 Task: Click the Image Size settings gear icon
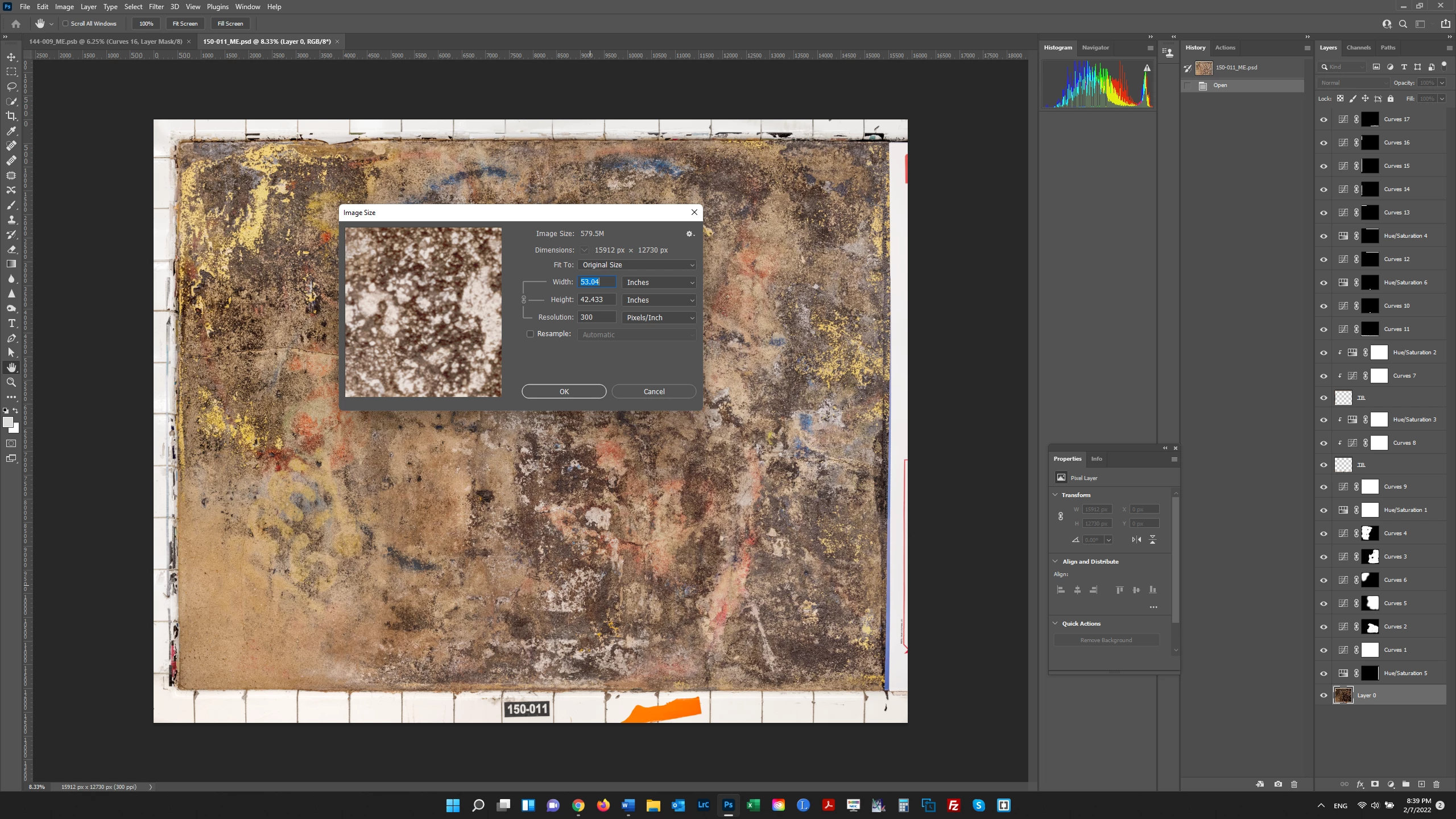[x=689, y=234]
